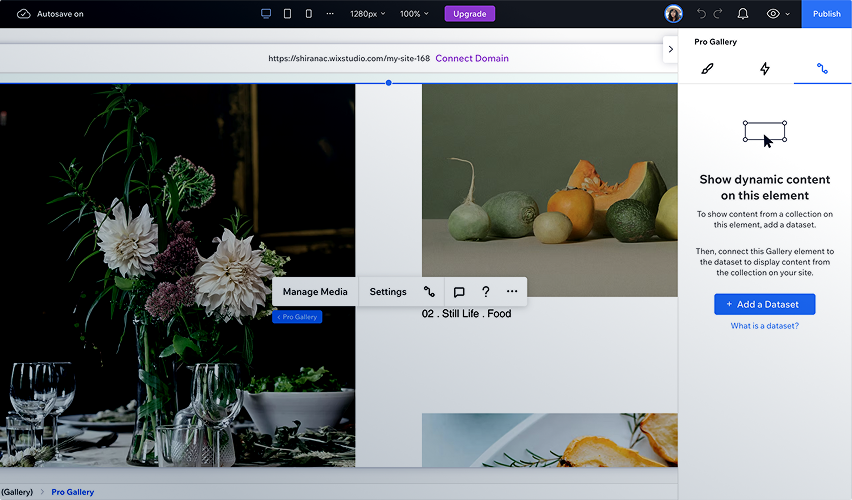Screen dimensions: 852x500
Task: Open help question mark on toolbar
Action: tap(486, 292)
